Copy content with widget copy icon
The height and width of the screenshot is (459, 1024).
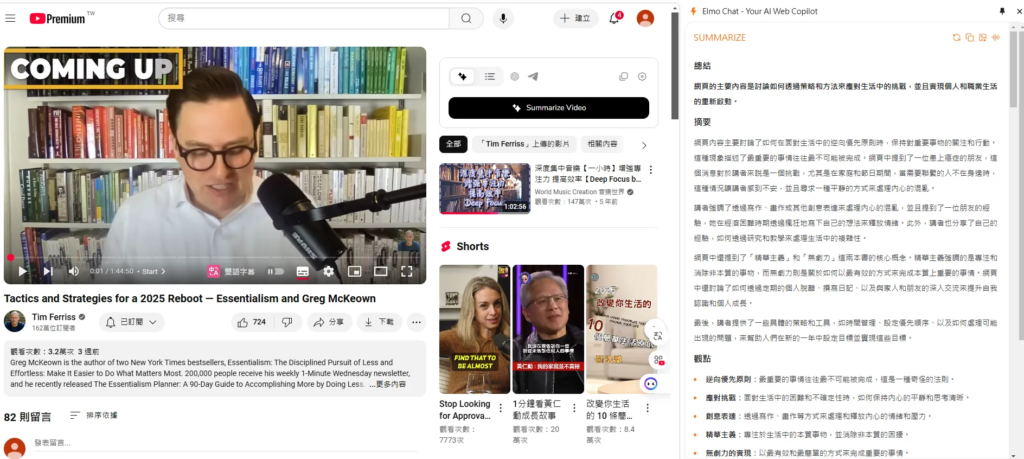pyautogui.click(x=624, y=76)
